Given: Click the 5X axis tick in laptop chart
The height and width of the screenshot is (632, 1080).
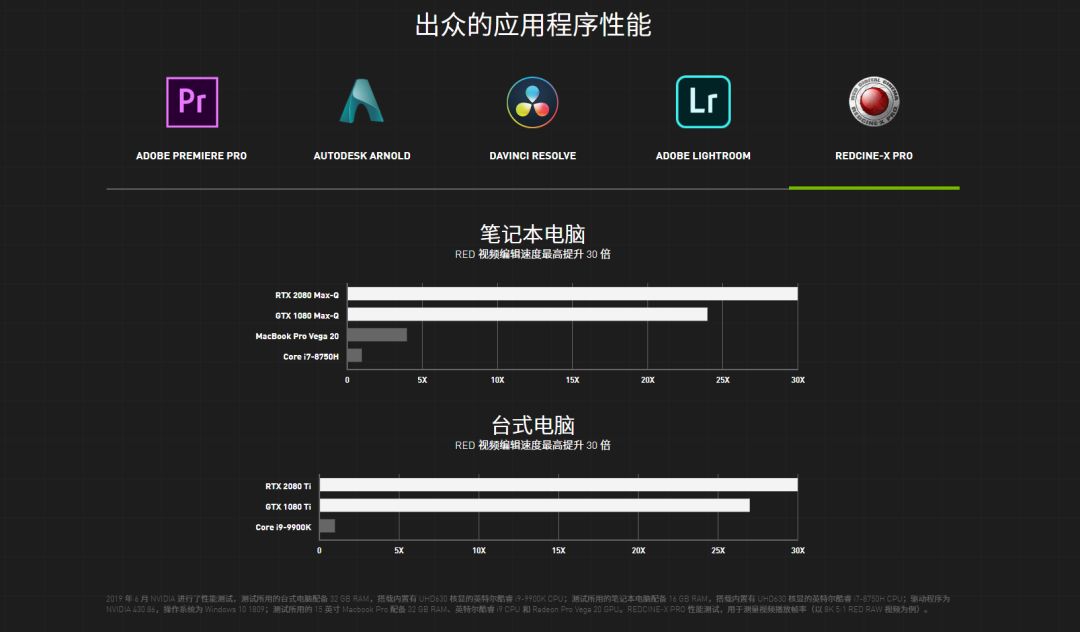Looking at the screenshot, I should pyautogui.click(x=422, y=381).
